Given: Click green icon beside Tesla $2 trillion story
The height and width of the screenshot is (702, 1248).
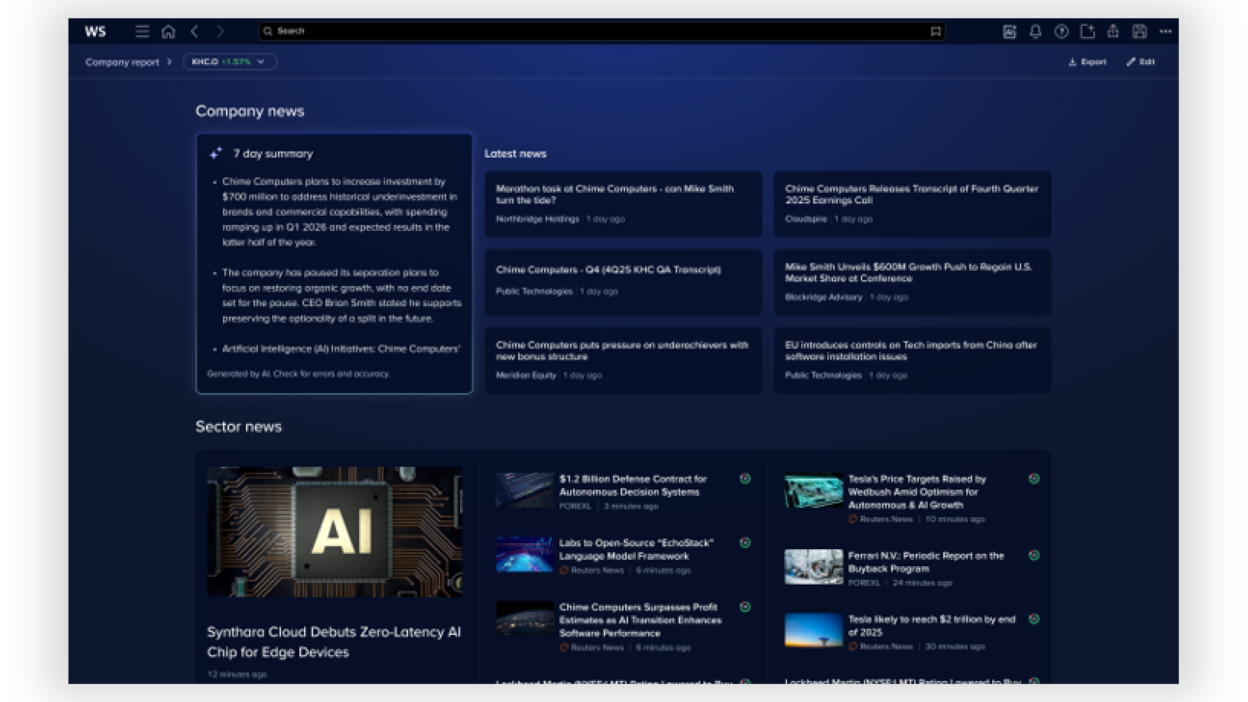Looking at the screenshot, I should click(x=1034, y=619).
